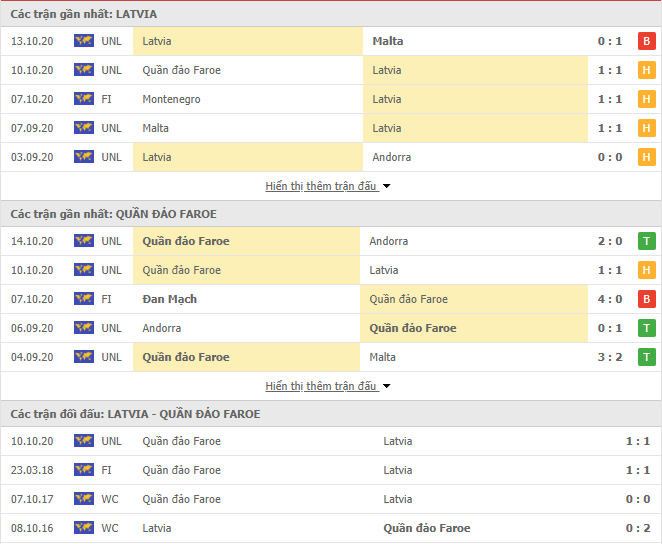Open the Latvia vs Malta 0:1 match
The width and height of the screenshot is (662, 544).
331,41
